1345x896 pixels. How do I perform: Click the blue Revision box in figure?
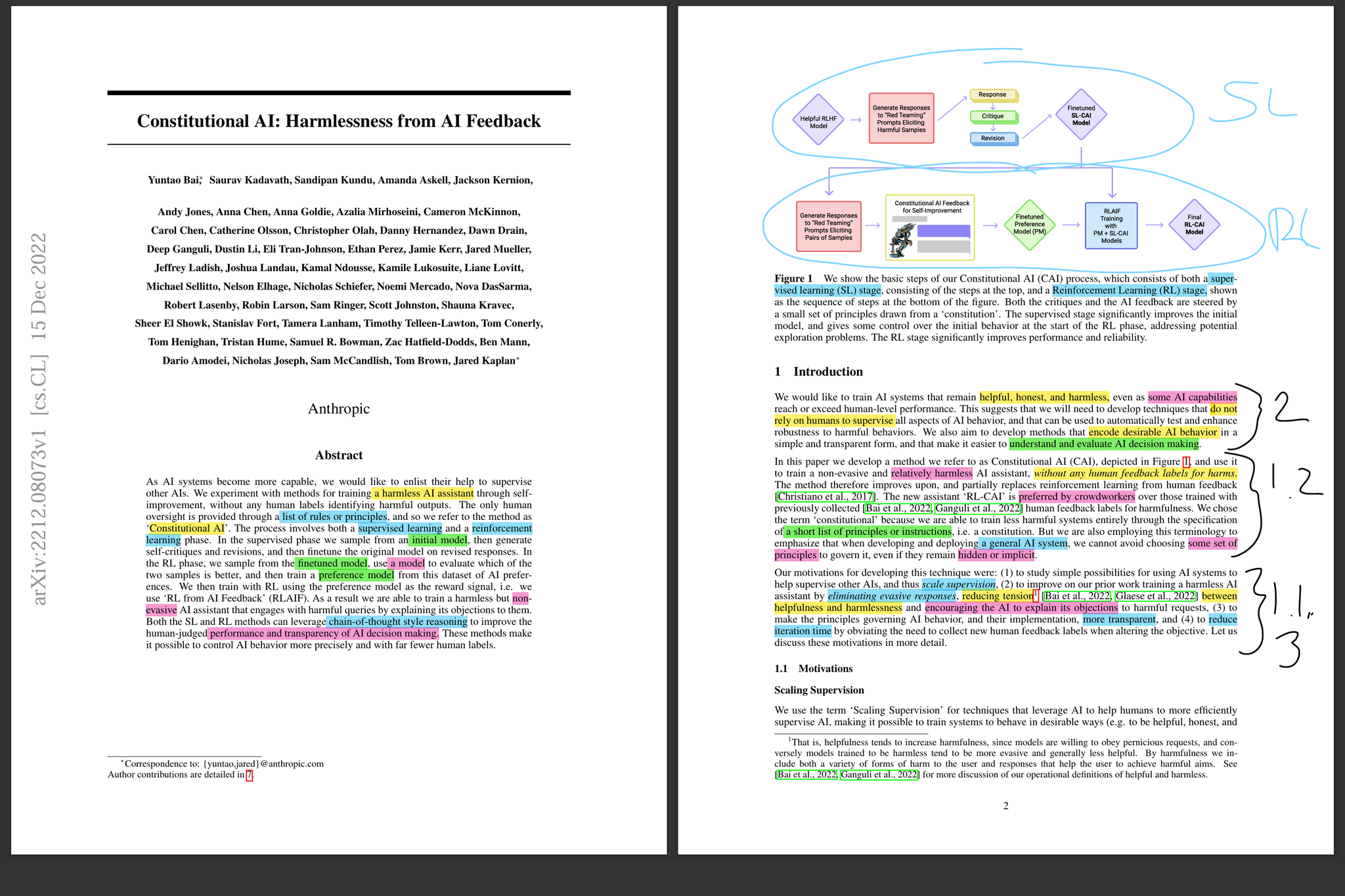pos(993,138)
